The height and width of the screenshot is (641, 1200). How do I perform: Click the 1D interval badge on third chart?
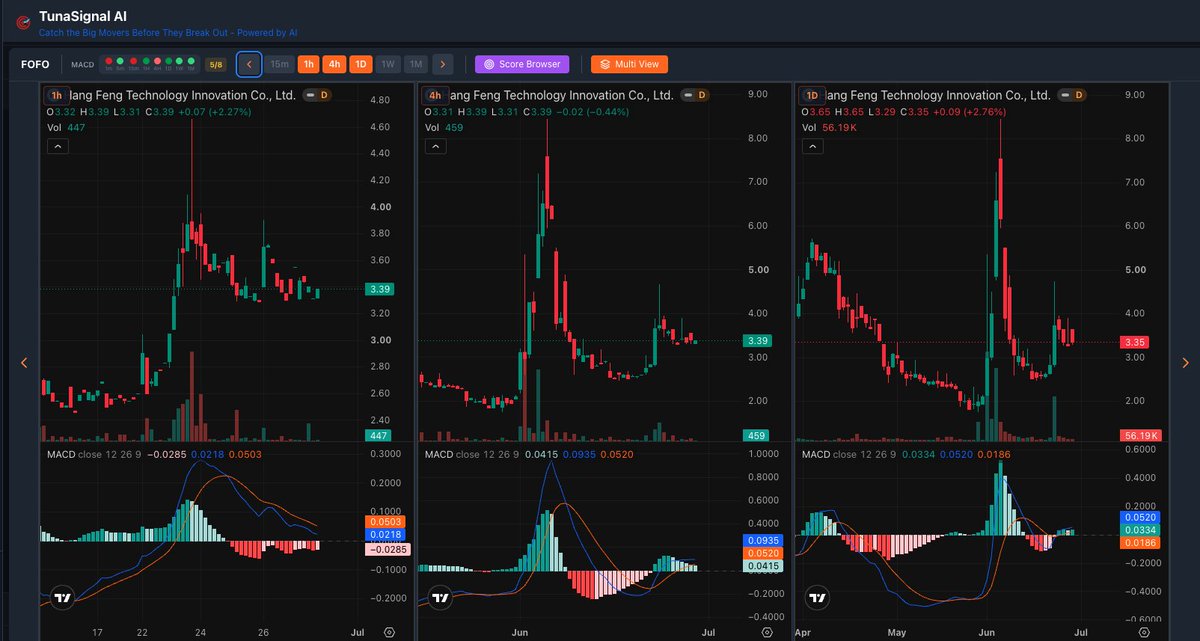tap(812, 96)
